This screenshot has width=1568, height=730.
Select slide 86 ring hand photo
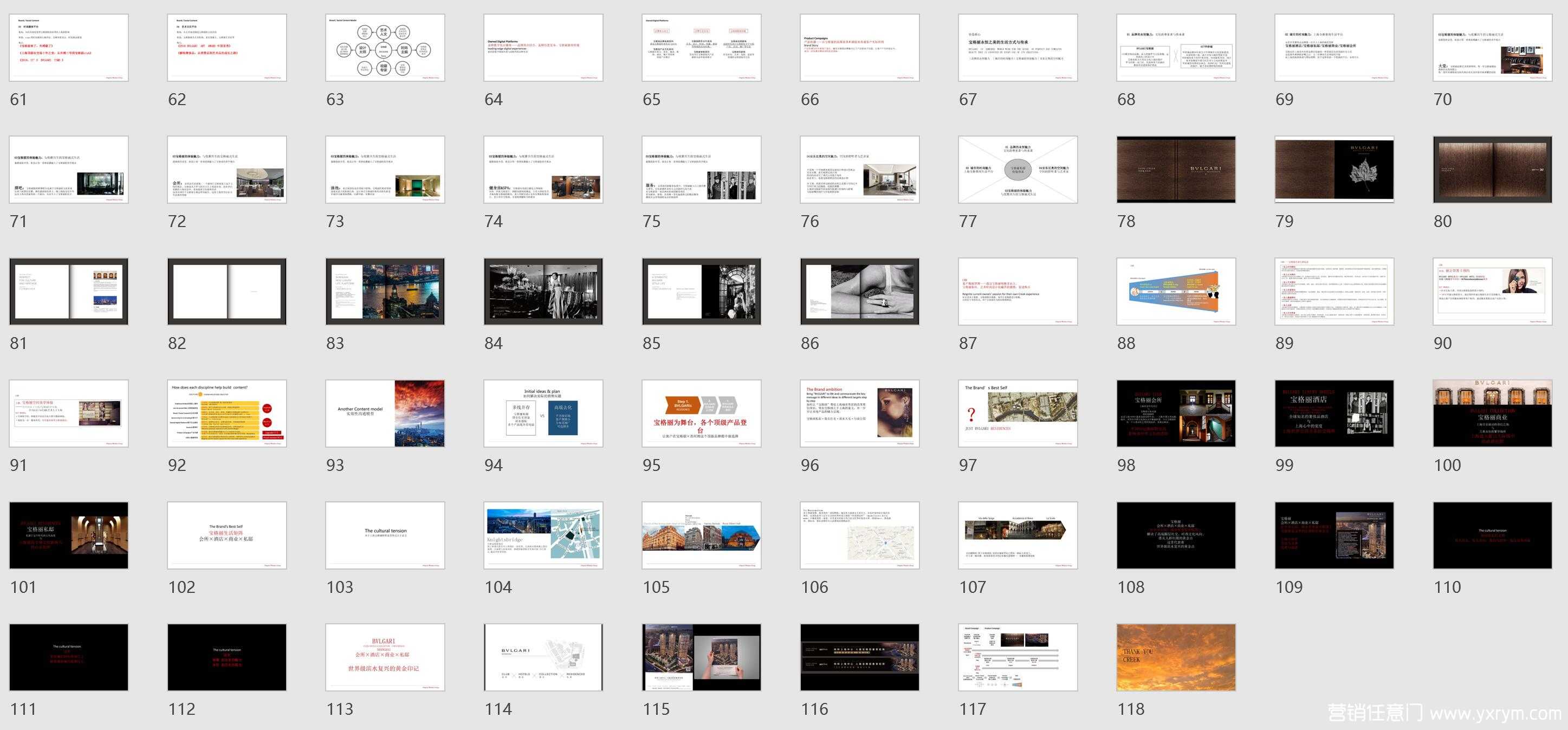(860, 292)
